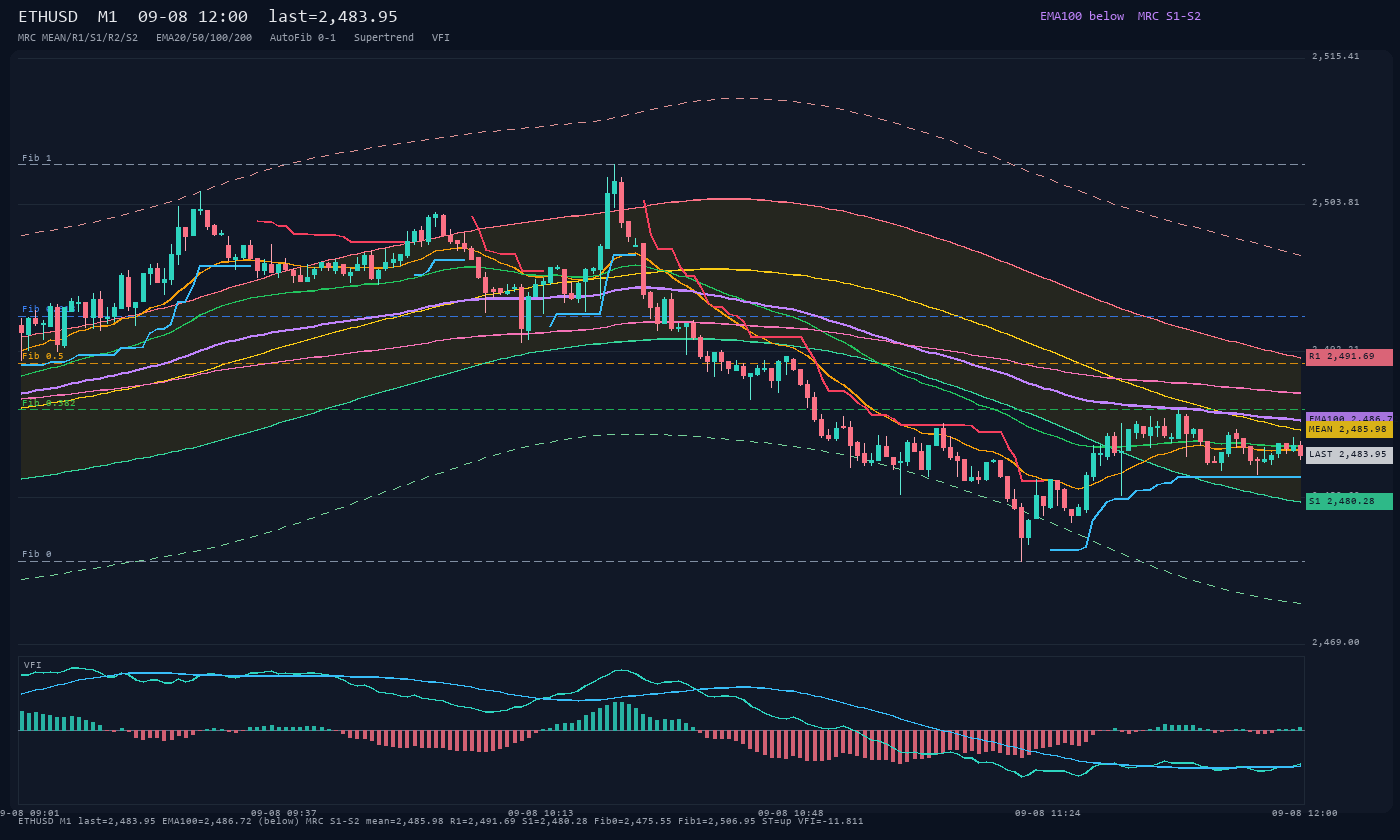The height and width of the screenshot is (840, 1400).
Task: Click the Fib 0.5 level label
Action: coord(43,356)
